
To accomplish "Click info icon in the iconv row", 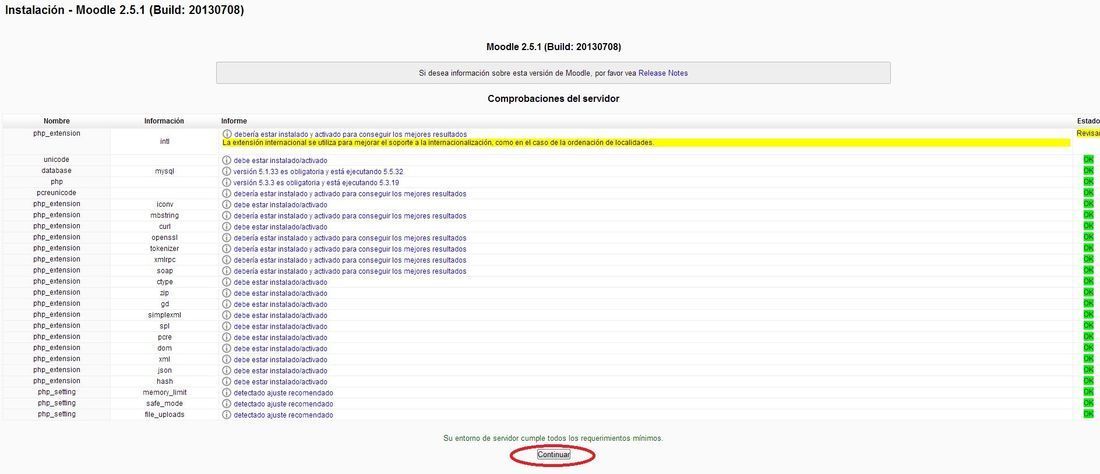I will (227, 205).
